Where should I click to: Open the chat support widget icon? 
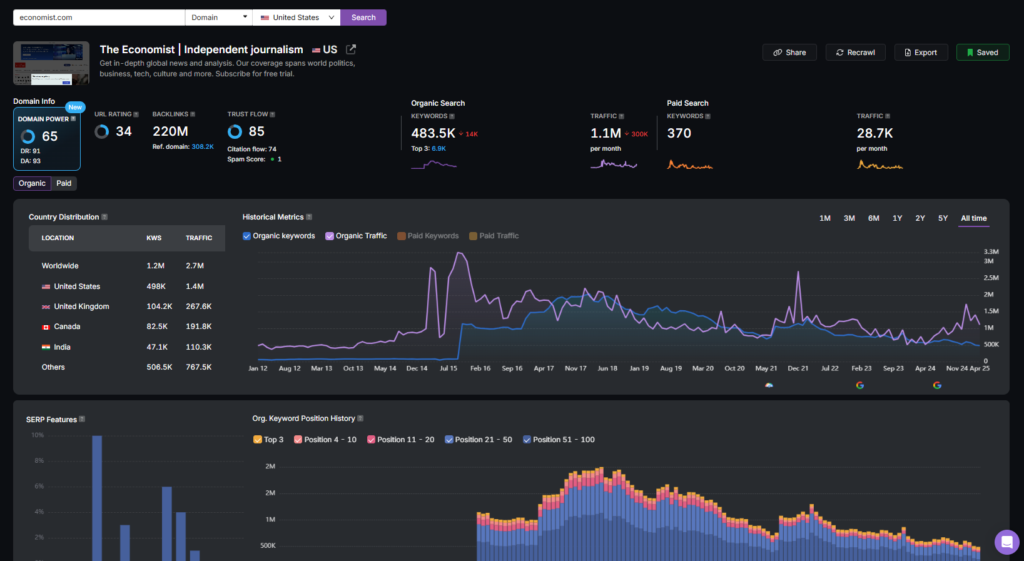pyautogui.click(x=1006, y=541)
